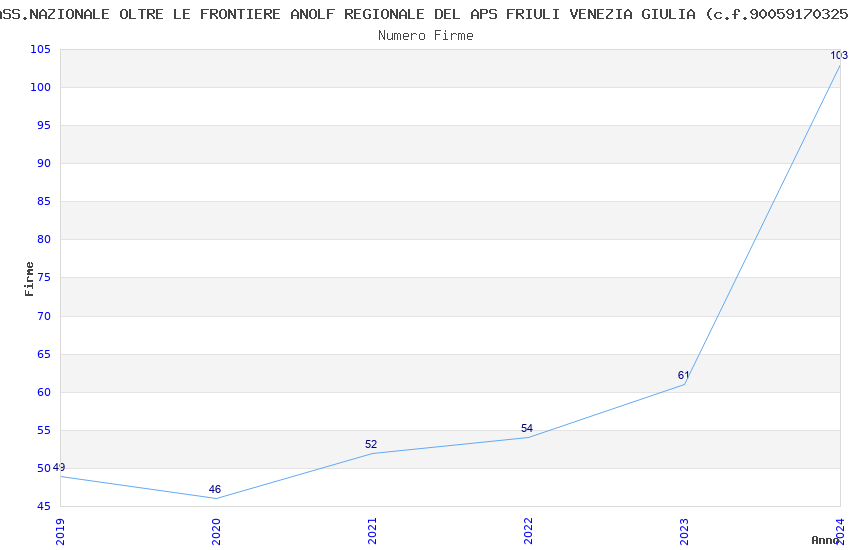
Task: Click the Firme y-axis title
Action: 29,279
